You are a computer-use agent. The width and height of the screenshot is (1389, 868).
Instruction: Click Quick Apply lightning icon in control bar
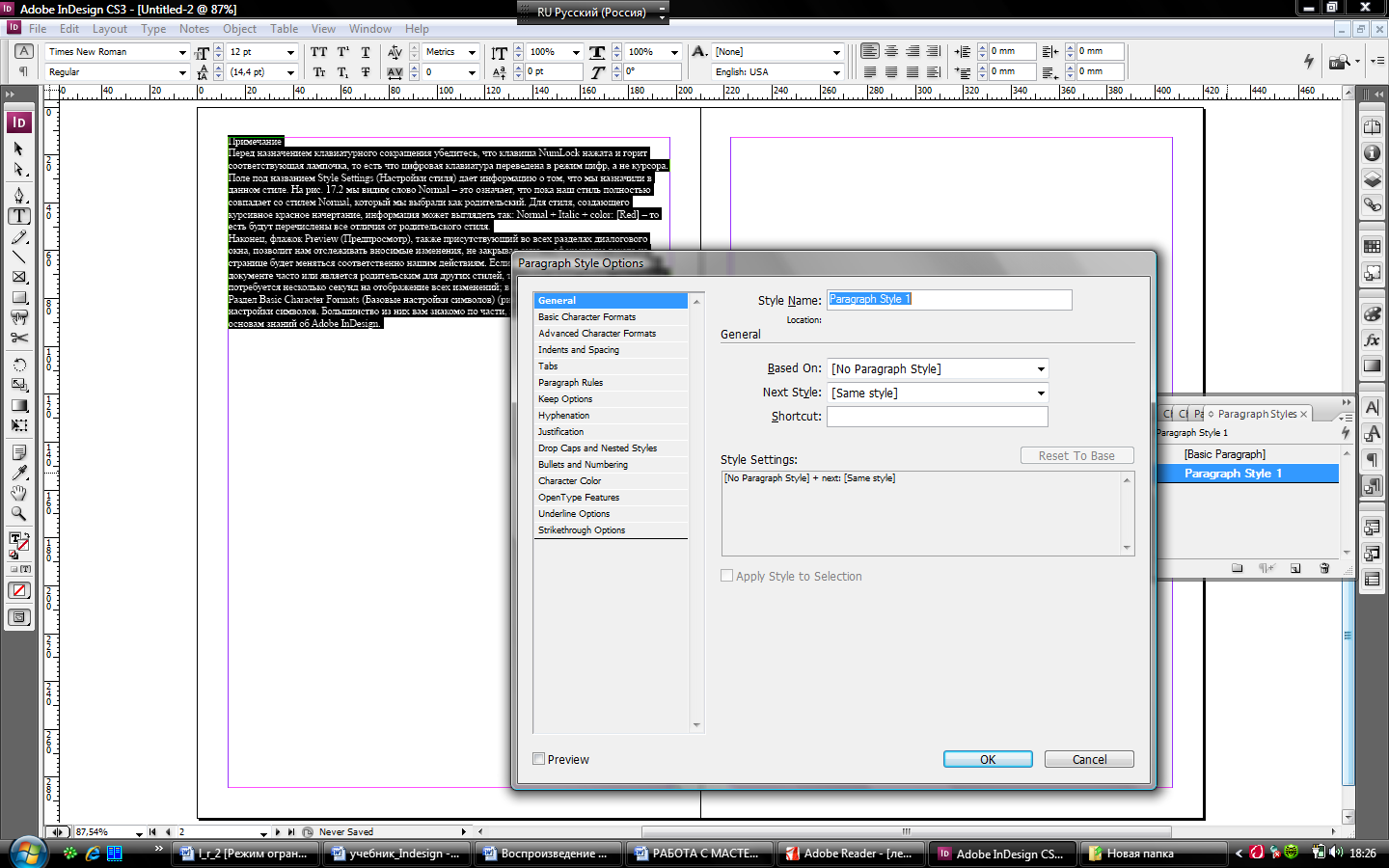tap(1309, 62)
